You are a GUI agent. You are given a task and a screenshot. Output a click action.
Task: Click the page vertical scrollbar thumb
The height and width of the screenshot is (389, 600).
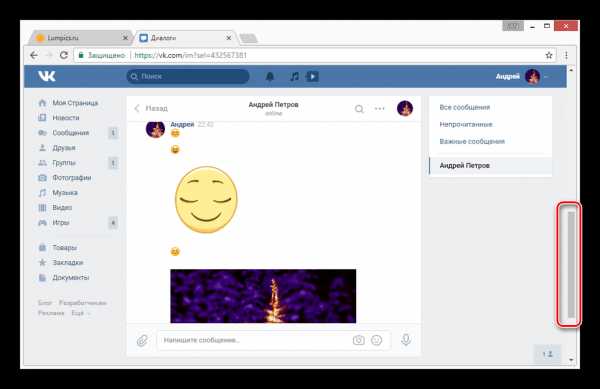point(571,264)
